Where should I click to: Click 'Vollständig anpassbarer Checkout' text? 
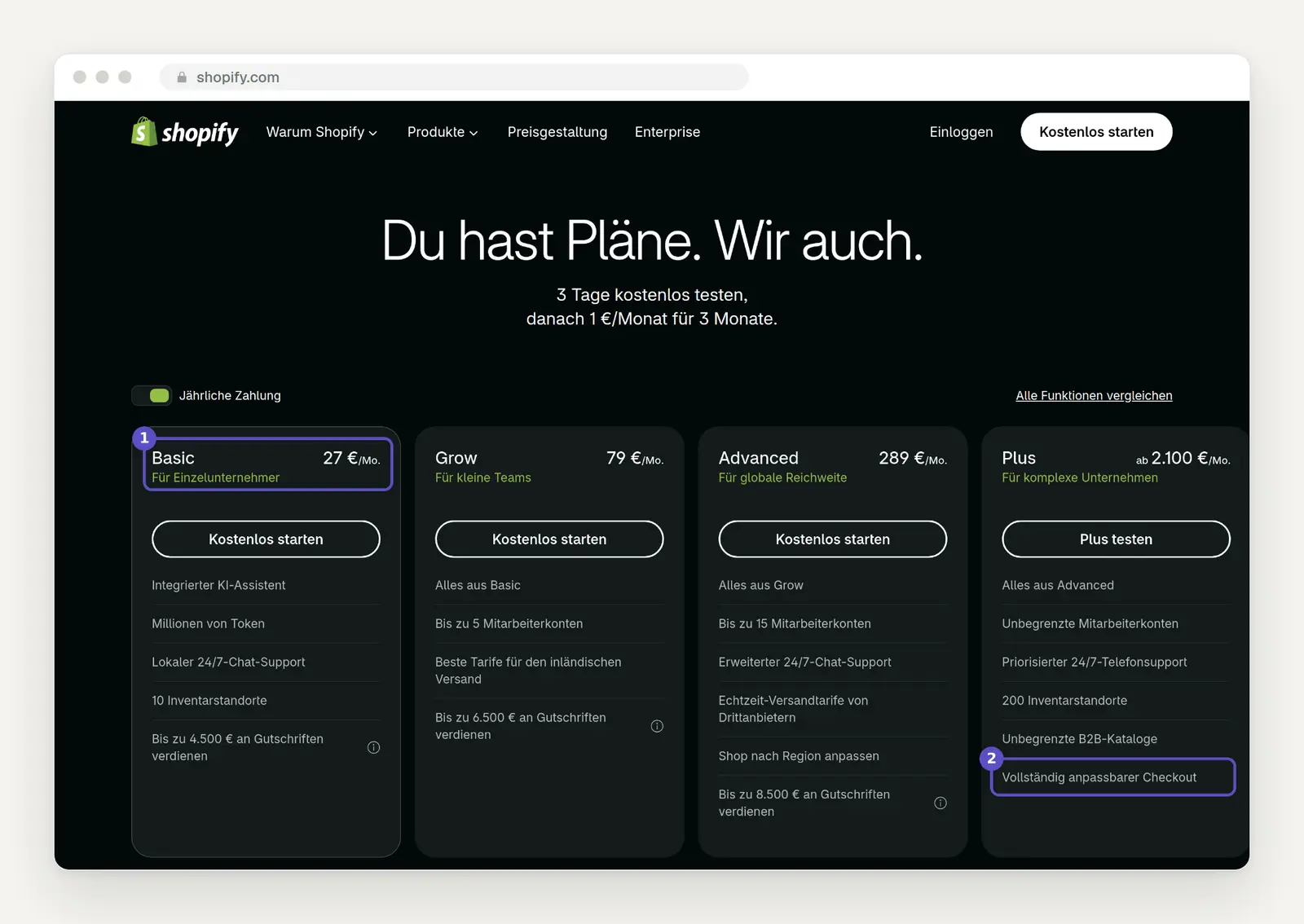tap(1099, 777)
